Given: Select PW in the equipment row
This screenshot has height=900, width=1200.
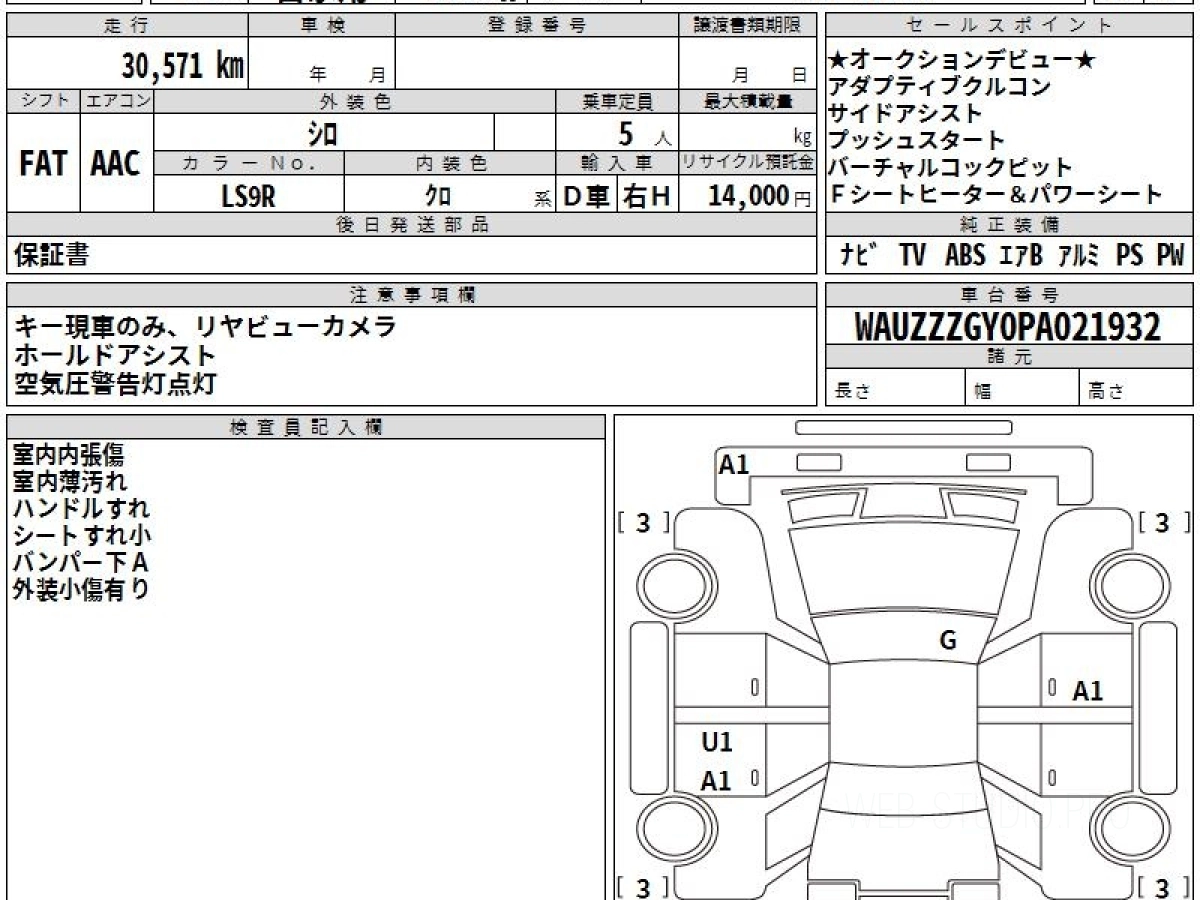Looking at the screenshot, I should [x=1170, y=255].
